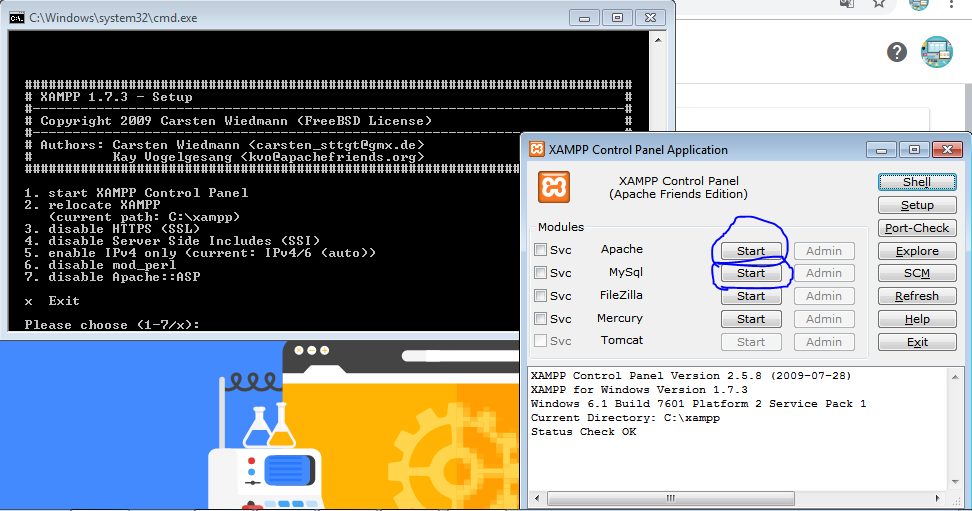Click '7. disable Apache::ASP' line in cmd

(x=112, y=277)
